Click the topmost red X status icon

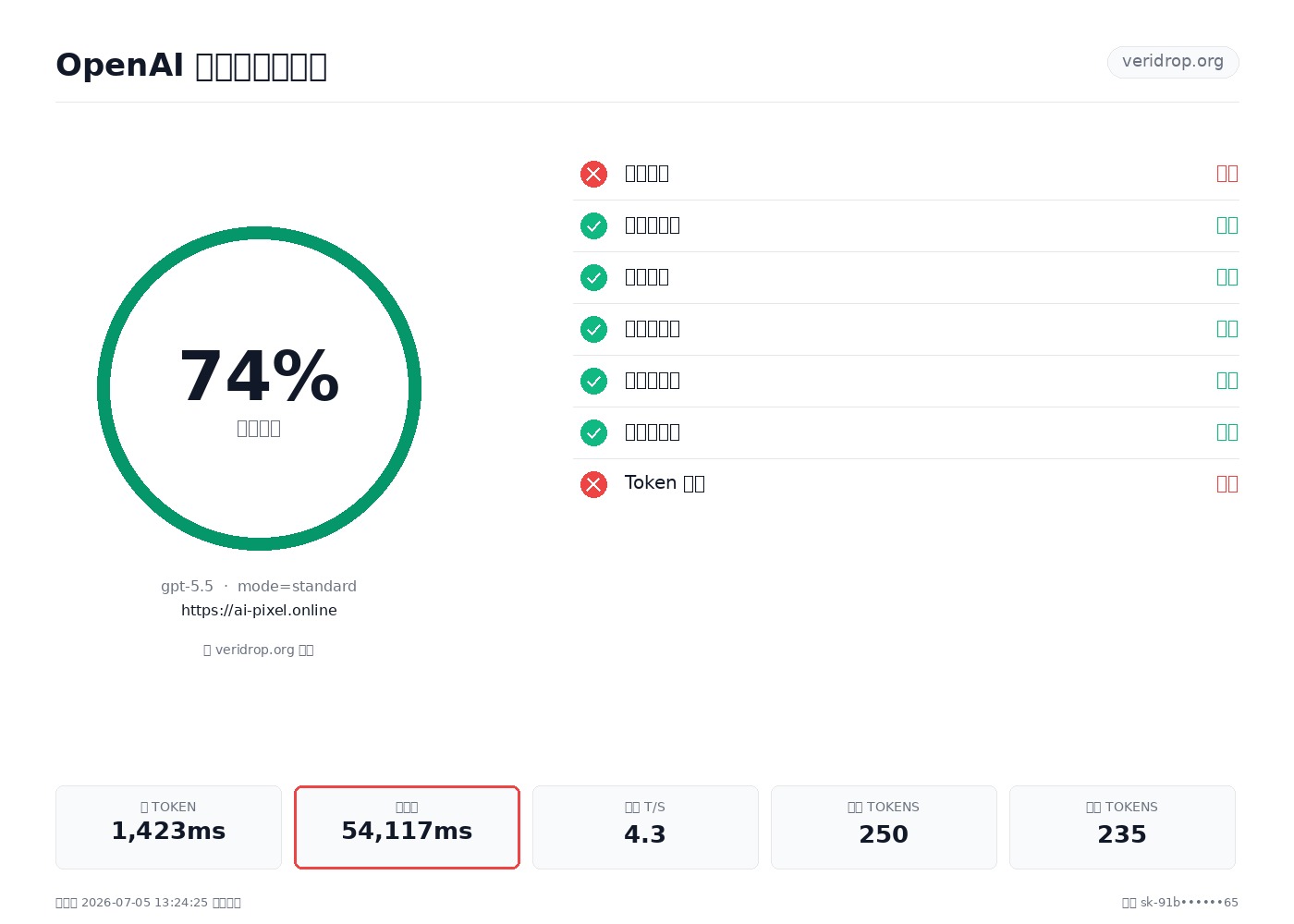point(593,174)
